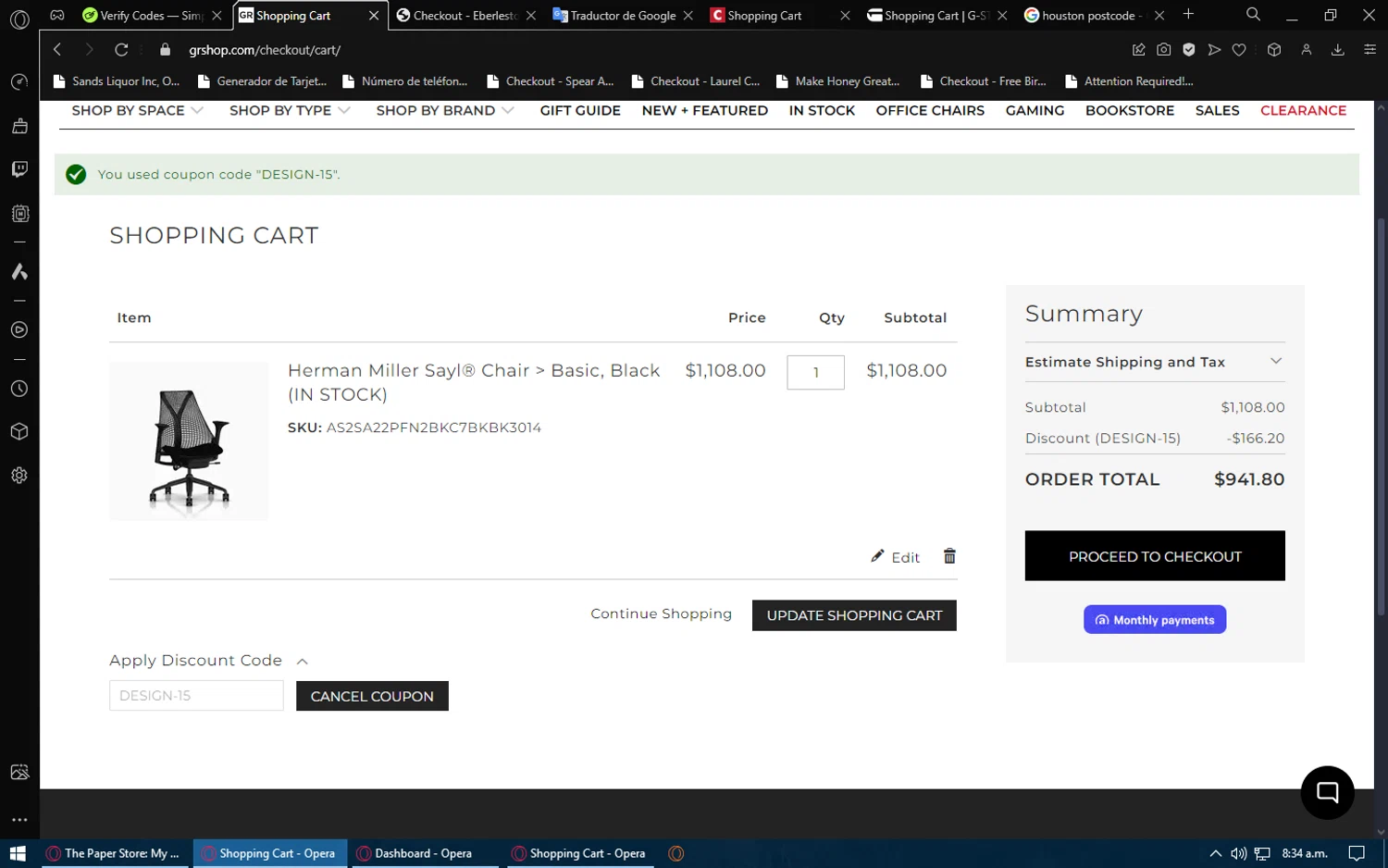Show hidden system tray icons chevron

click(1215, 853)
